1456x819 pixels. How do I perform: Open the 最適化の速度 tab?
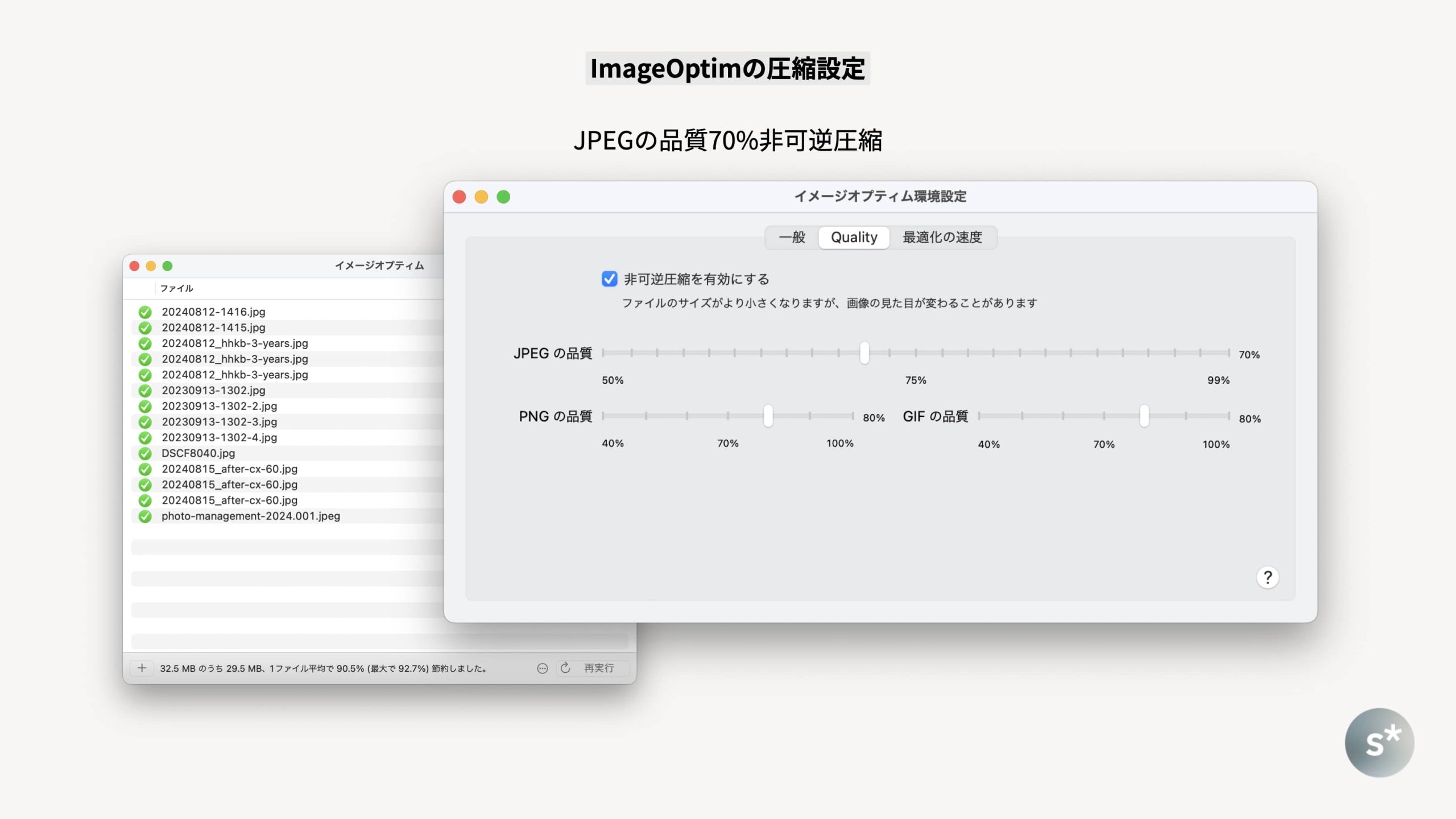click(942, 237)
